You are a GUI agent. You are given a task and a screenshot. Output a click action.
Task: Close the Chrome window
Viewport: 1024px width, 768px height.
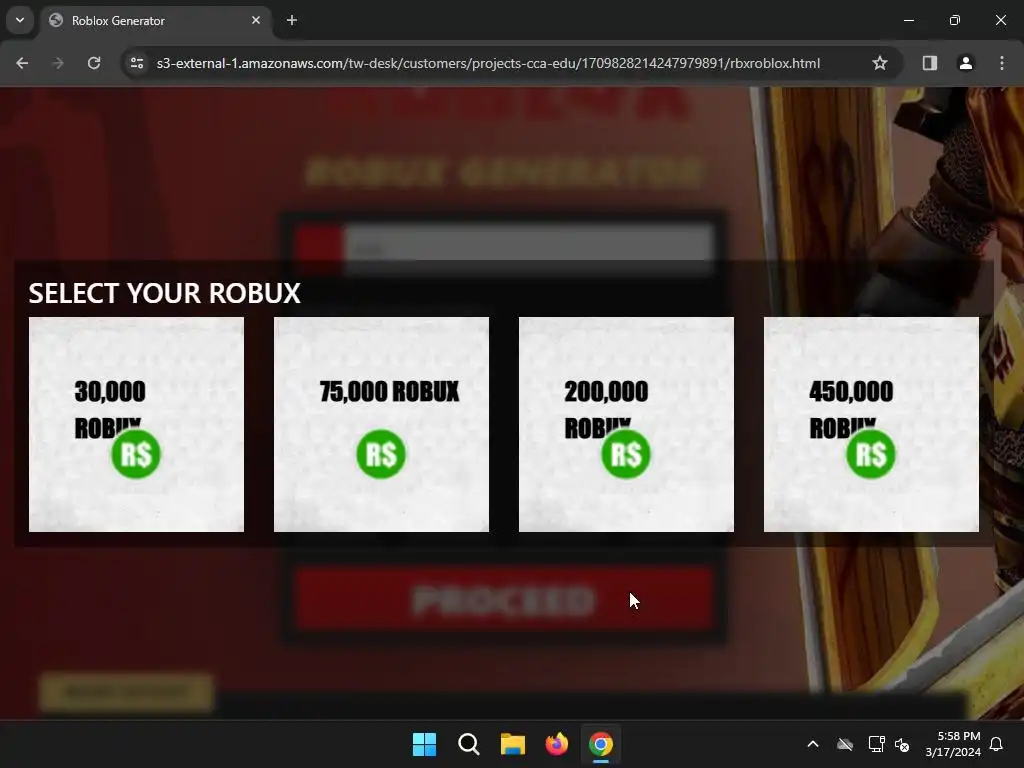coord(1000,20)
